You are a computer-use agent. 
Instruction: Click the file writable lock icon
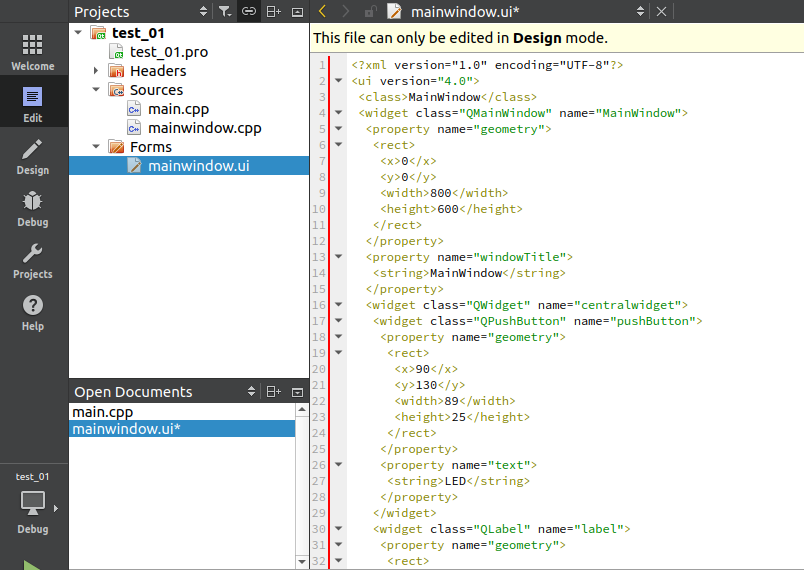tap(370, 11)
